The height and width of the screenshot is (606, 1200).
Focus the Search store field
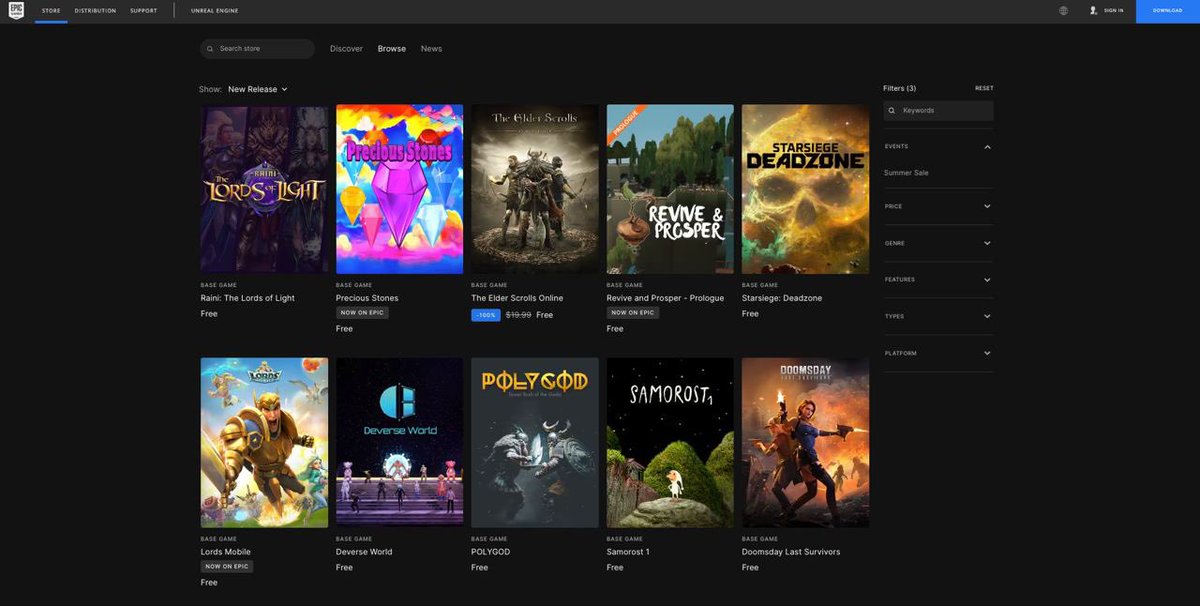tap(257, 49)
